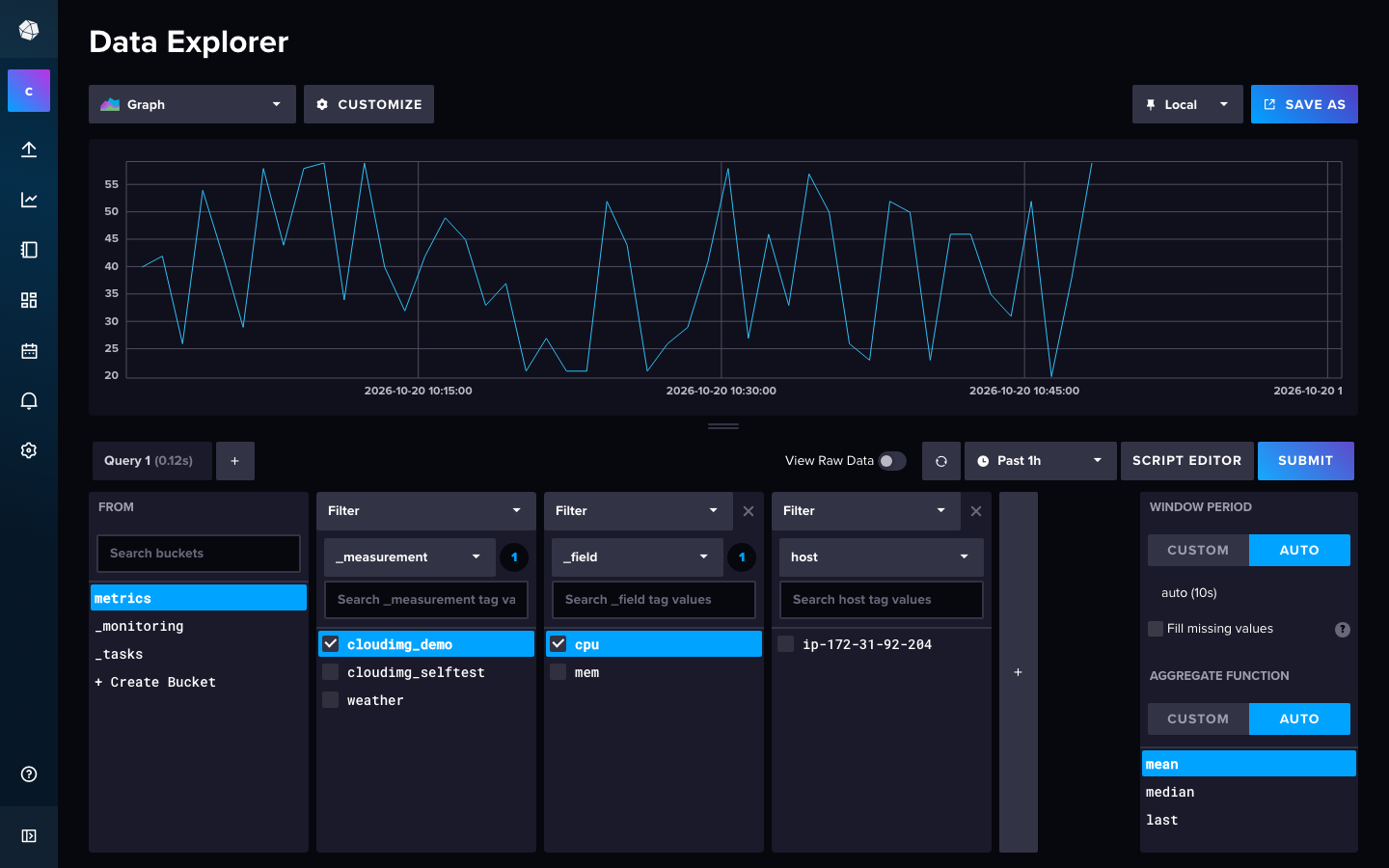This screenshot has width=1389, height=868.
Task: Click the refresh query icon button
Action: (x=941, y=461)
